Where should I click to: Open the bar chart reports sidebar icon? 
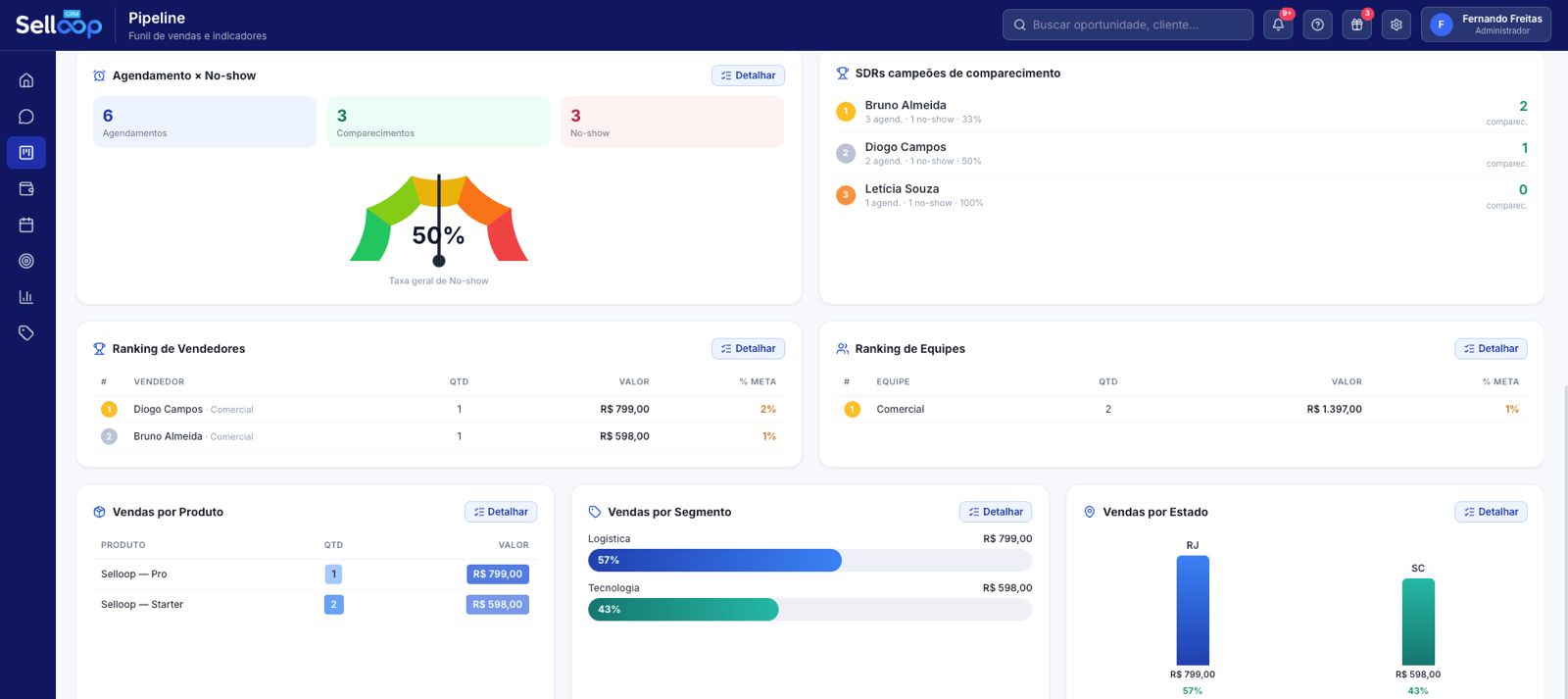click(26, 297)
